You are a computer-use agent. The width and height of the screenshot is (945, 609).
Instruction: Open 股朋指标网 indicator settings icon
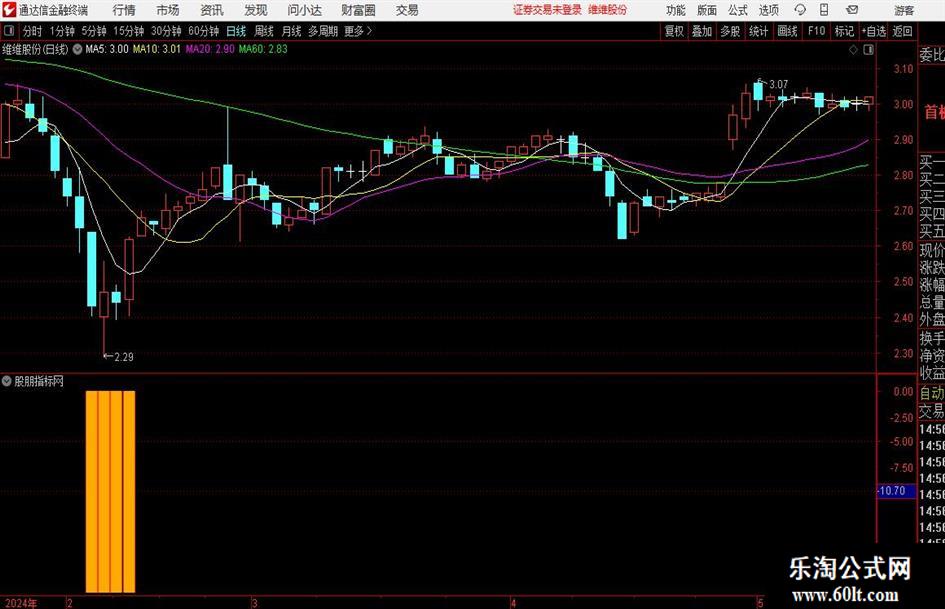pyautogui.click(x=7, y=381)
